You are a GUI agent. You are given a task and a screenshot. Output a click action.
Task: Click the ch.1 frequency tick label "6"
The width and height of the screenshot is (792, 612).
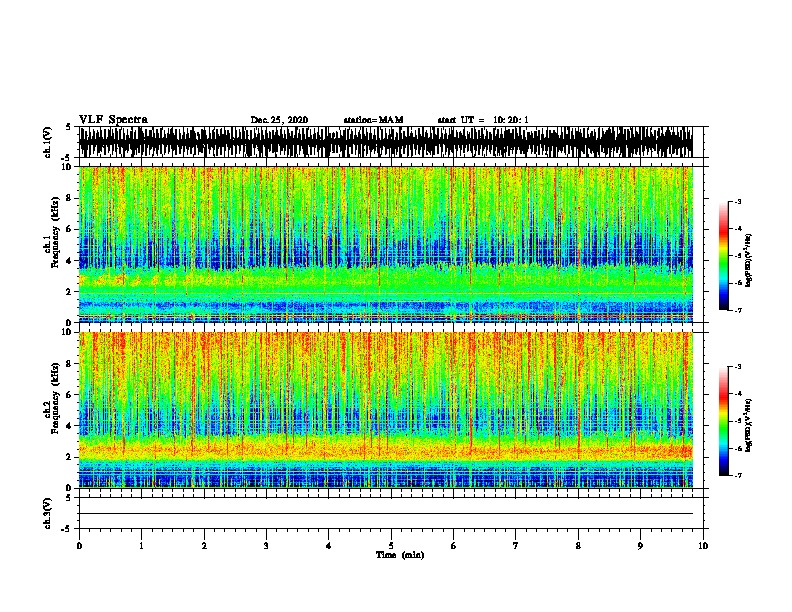[70, 229]
